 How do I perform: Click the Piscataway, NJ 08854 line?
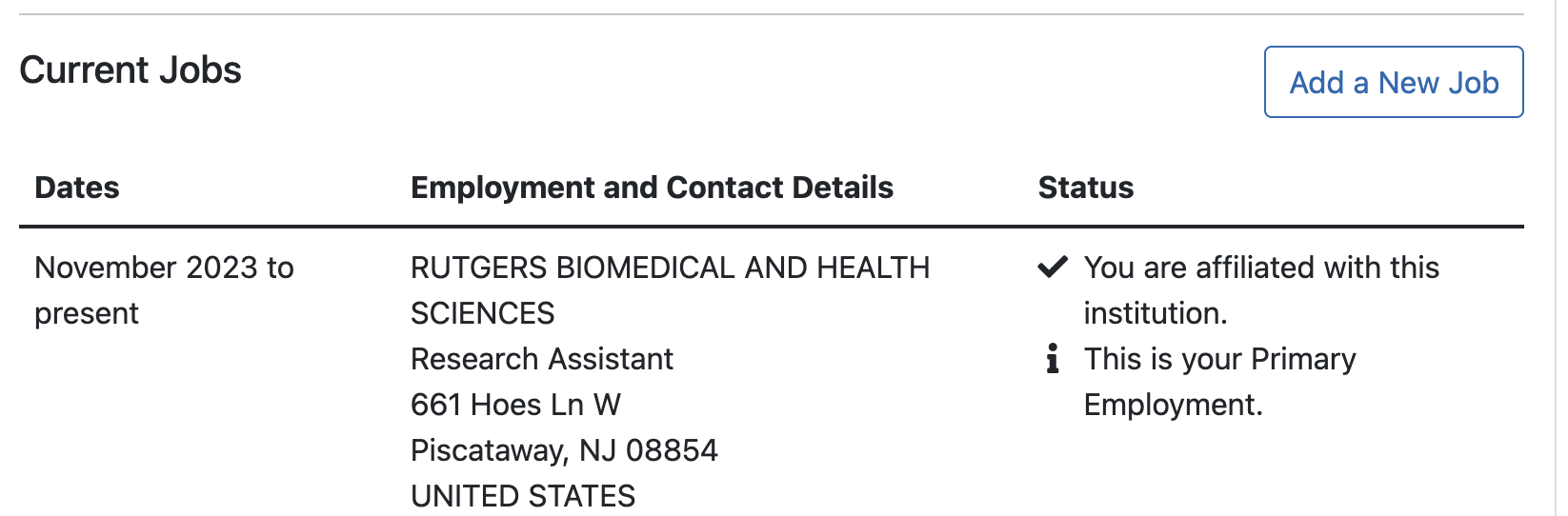tap(564, 450)
